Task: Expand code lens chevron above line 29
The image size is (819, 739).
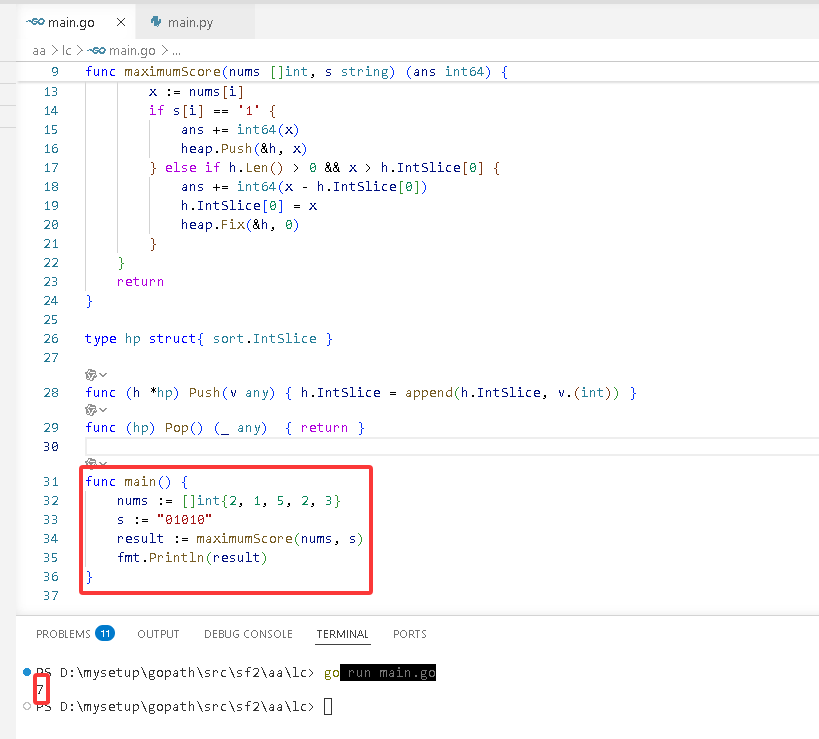Action: pyautogui.click(x=103, y=410)
